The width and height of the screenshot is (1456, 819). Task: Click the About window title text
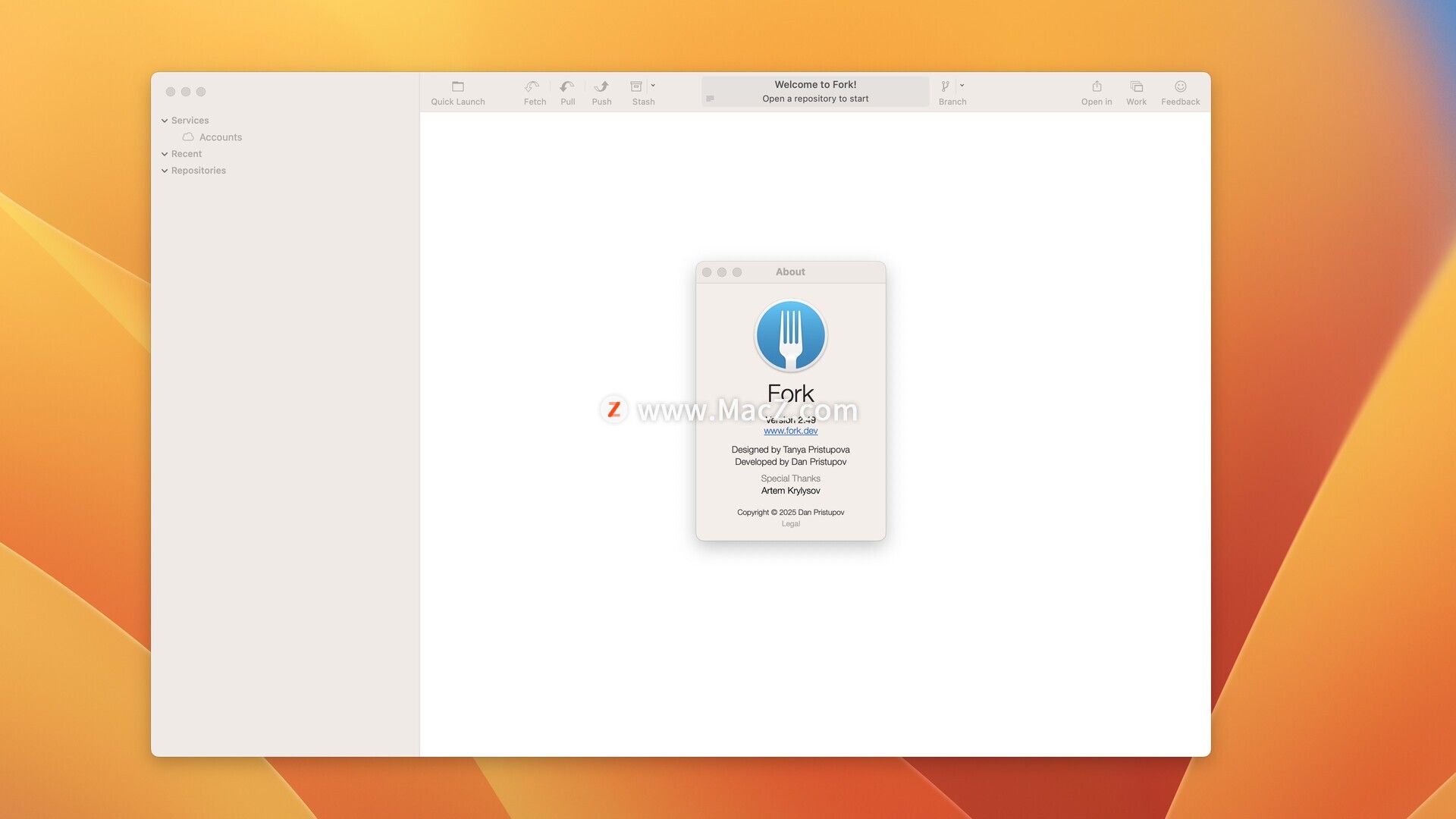[790, 272]
